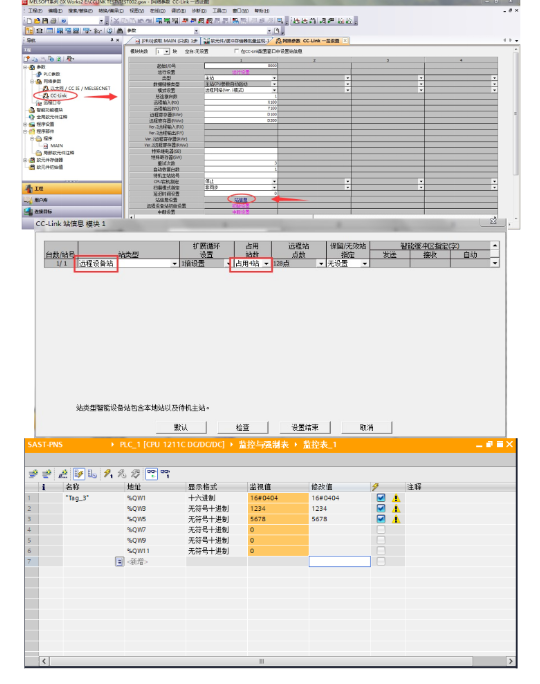Open occupied stations dropdown showing 占用4站
The height and width of the screenshot is (684, 540).
pos(266,263)
